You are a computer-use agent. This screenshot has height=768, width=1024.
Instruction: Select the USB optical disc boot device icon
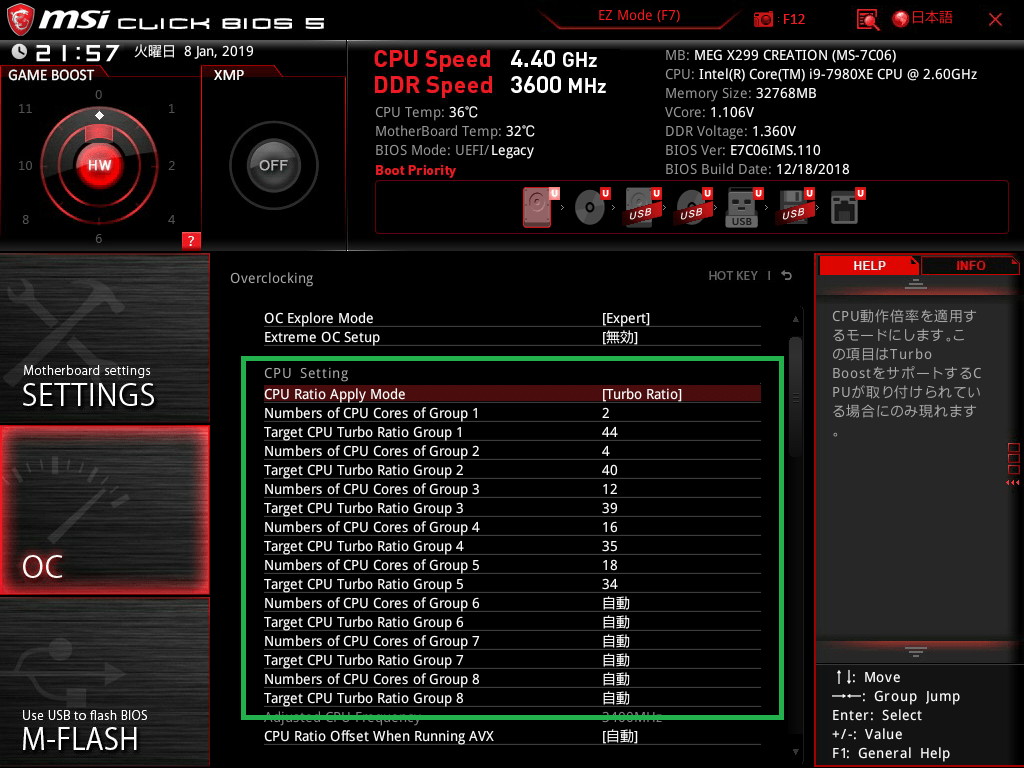(692, 208)
